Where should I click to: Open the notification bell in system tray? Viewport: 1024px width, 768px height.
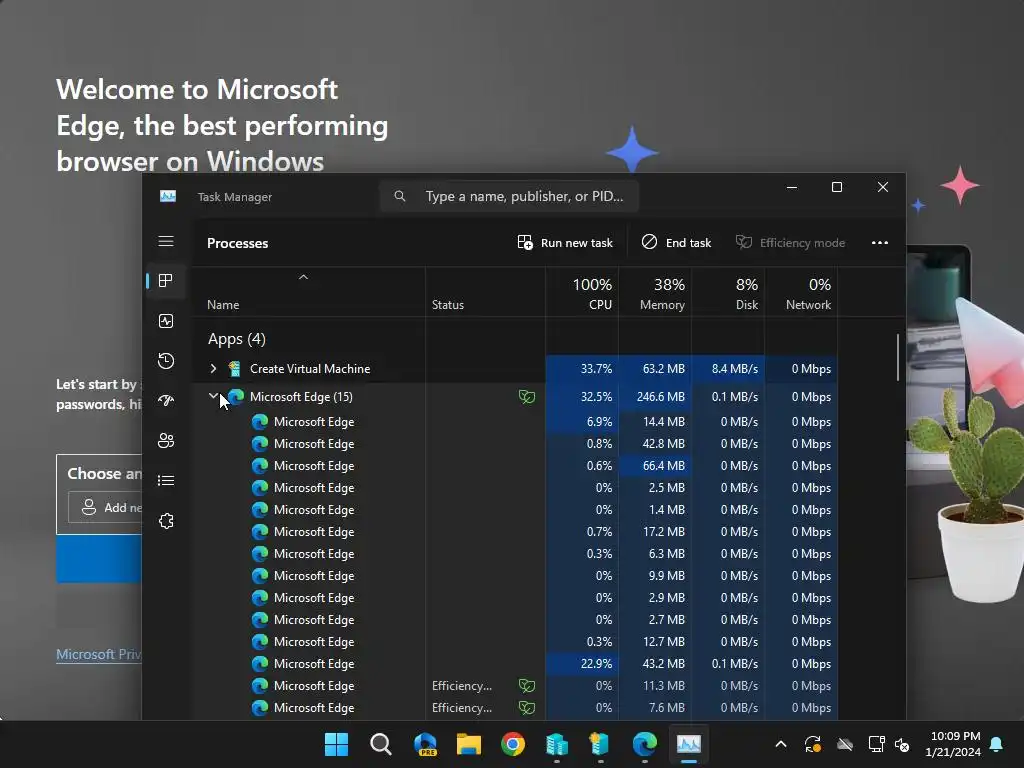pos(997,744)
